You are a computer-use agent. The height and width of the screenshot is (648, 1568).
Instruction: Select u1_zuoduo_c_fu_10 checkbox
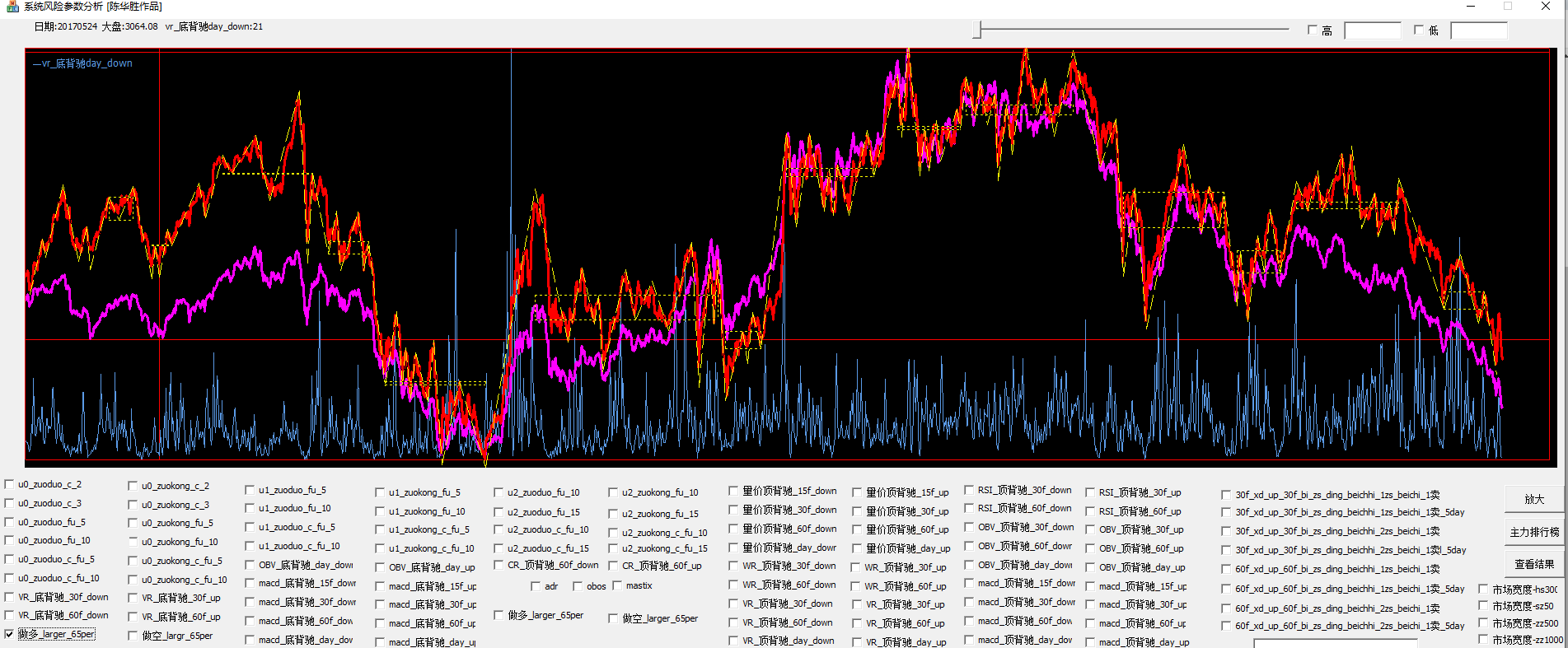pos(250,546)
